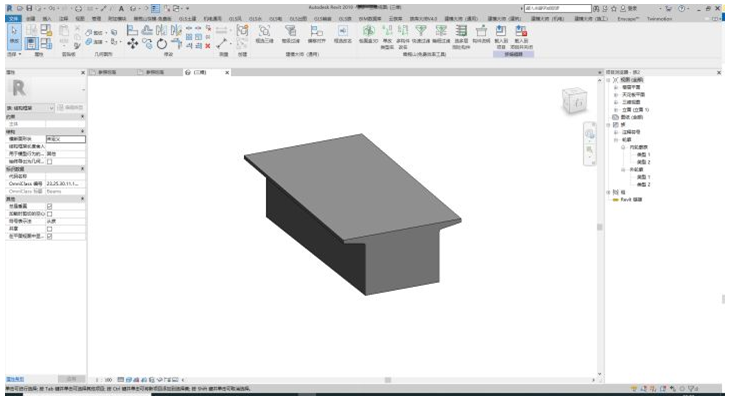Click the properties help link at bottom
The image size is (731, 398).
[x=14, y=379]
